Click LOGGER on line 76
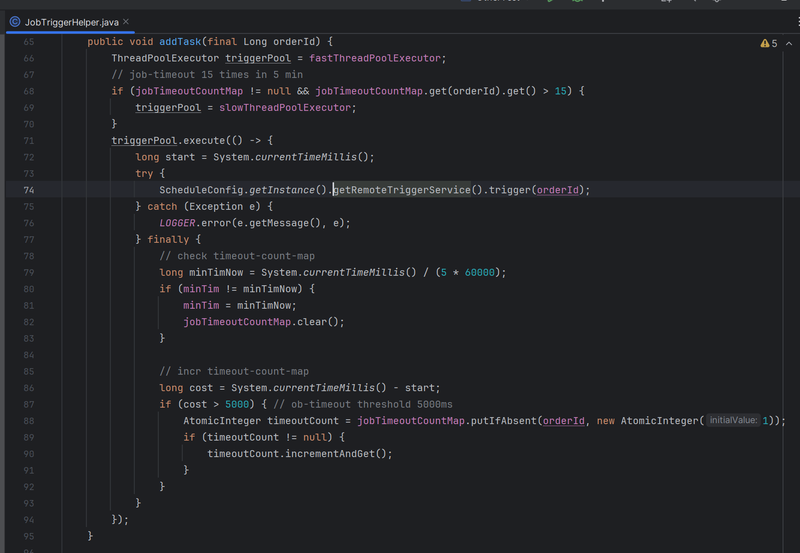 (x=177, y=223)
